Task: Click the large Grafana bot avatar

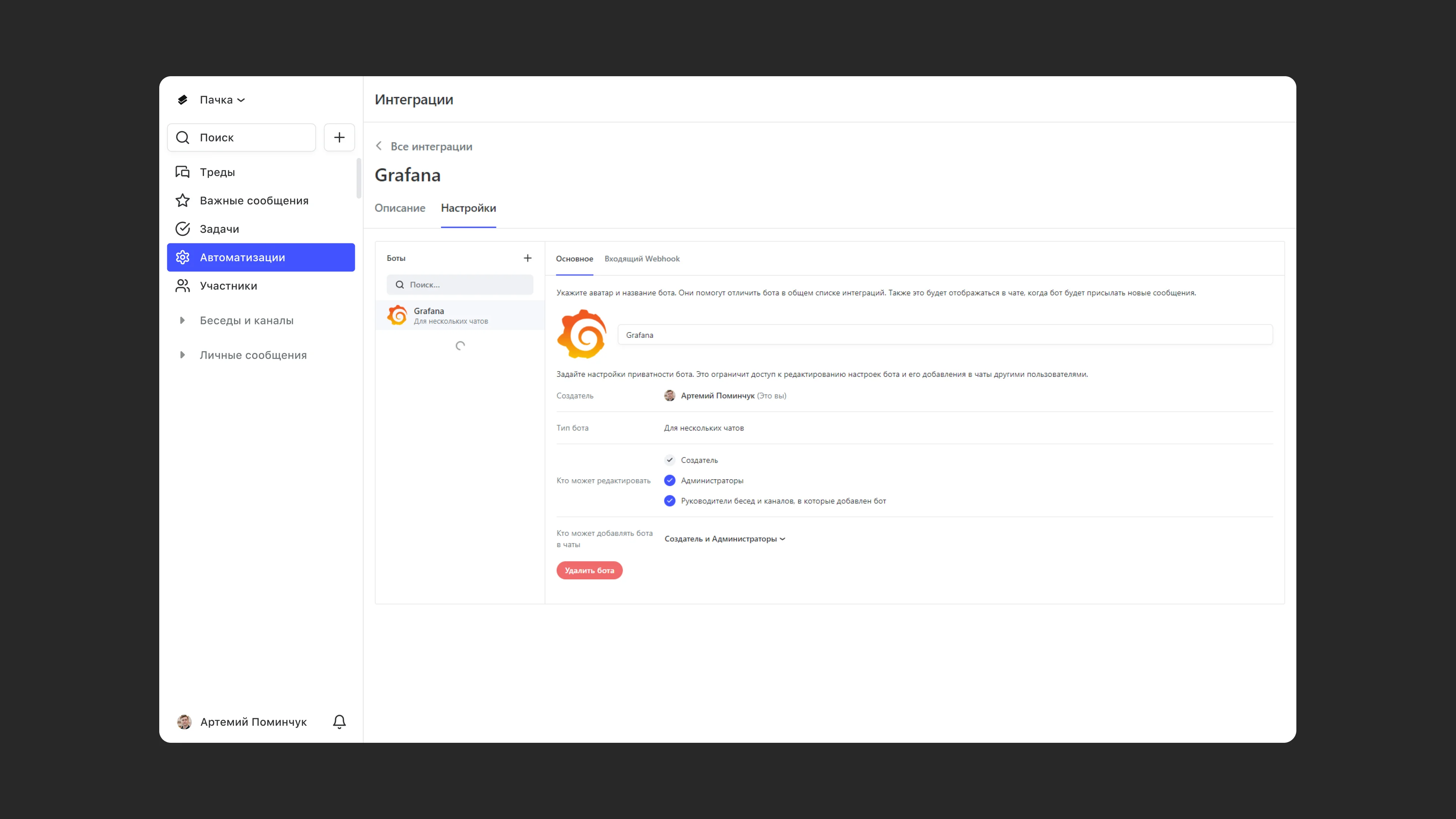Action: coord(582,334)
